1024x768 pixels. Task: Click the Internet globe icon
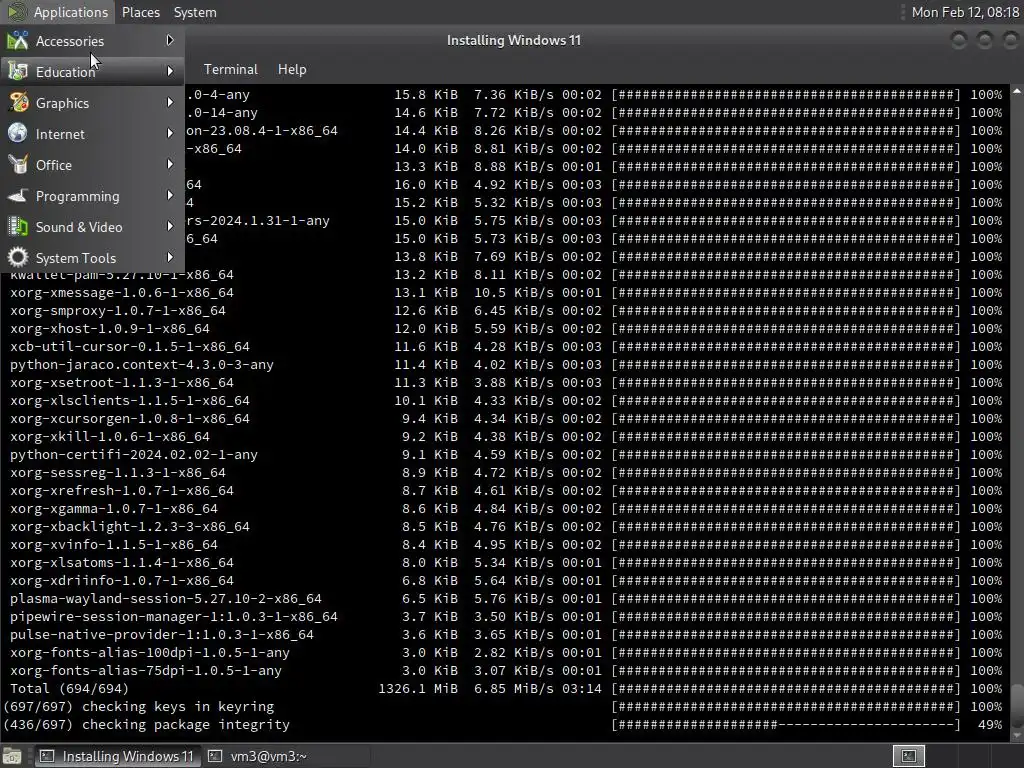tap(18, 133)
